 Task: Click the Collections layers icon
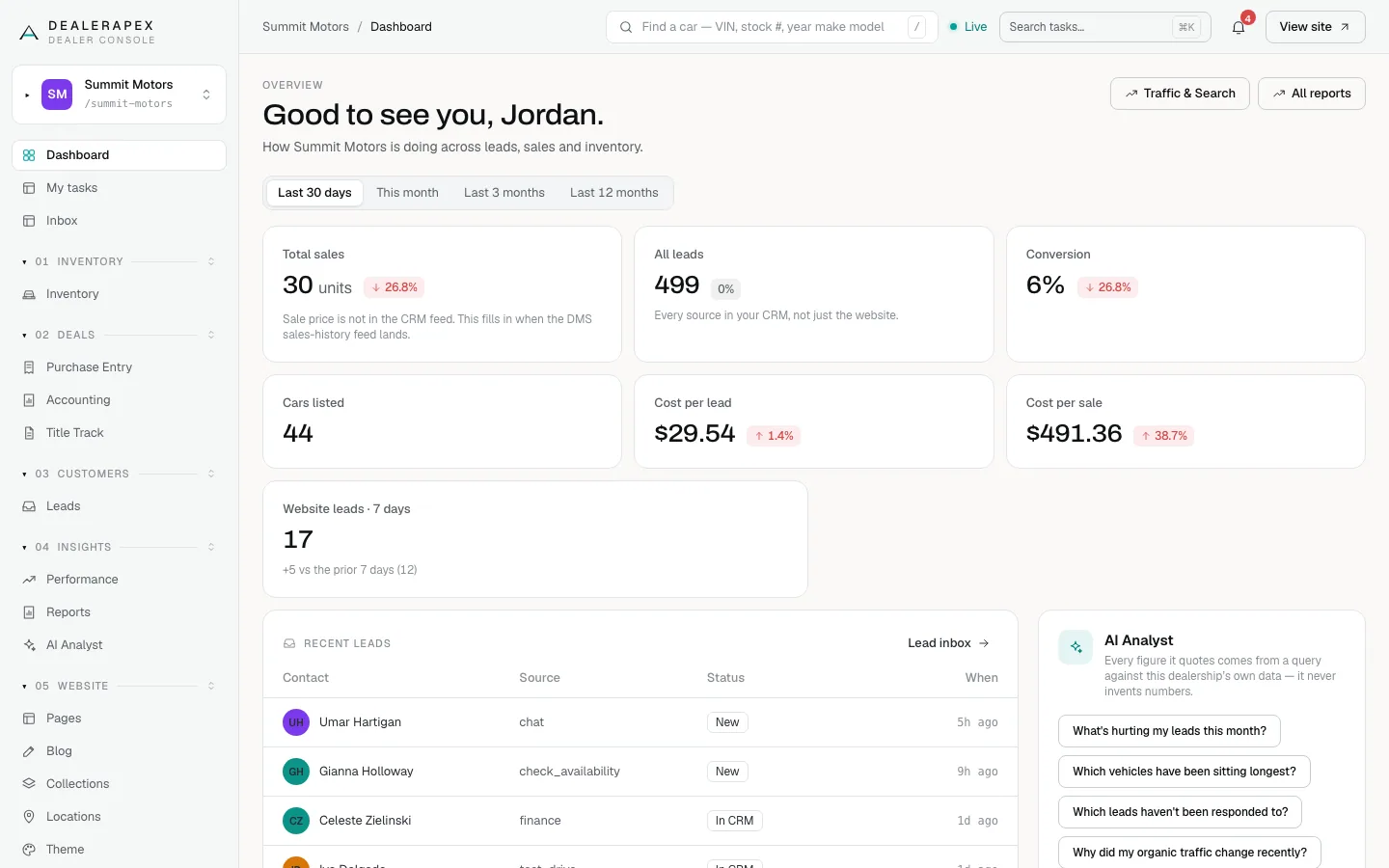(x=29, y=784)
